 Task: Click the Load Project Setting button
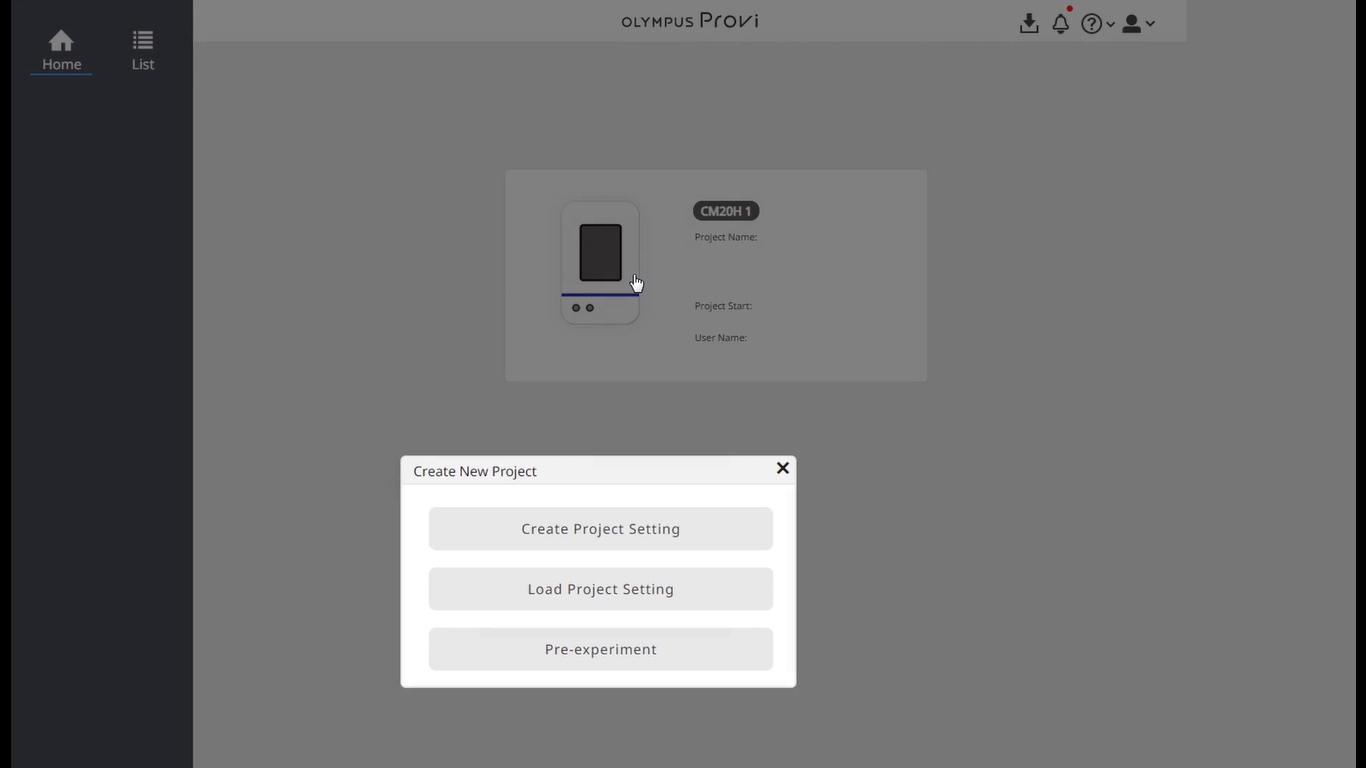pos(600,588)
